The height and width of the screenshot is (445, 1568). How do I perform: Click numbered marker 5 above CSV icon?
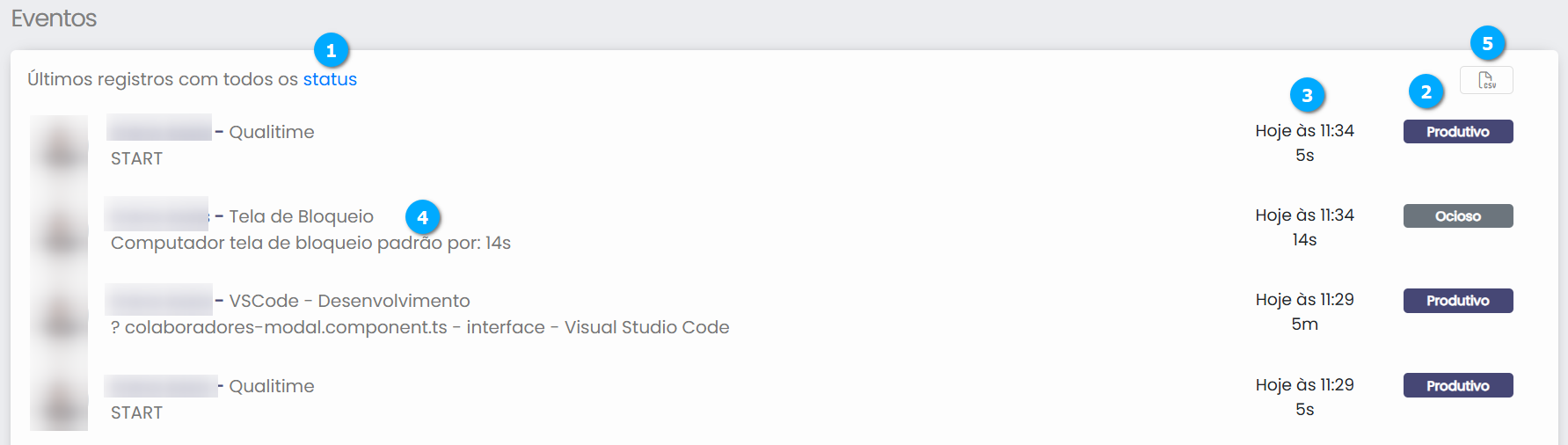[1487, 44]
